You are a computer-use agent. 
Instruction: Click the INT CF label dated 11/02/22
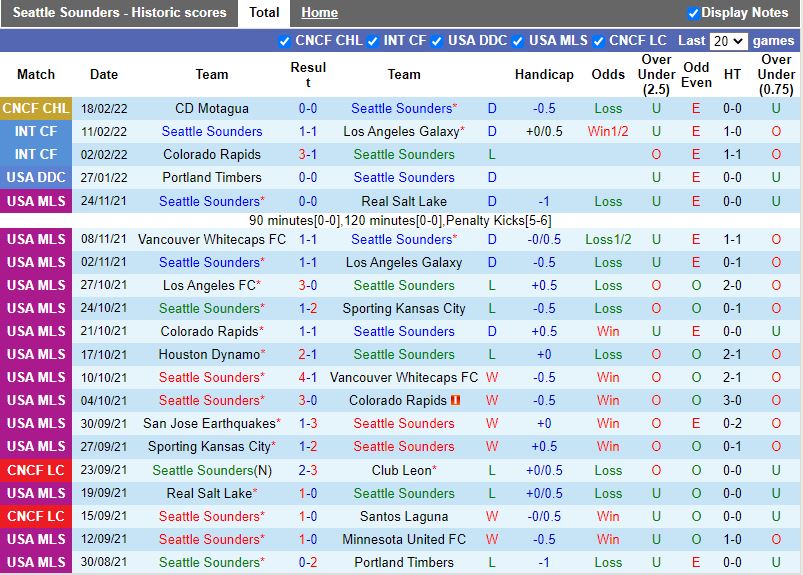pos(36,132)
